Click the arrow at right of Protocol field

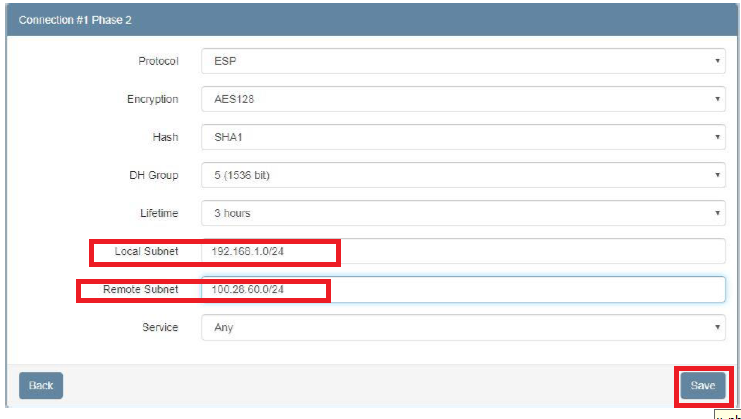click(717, 61)
